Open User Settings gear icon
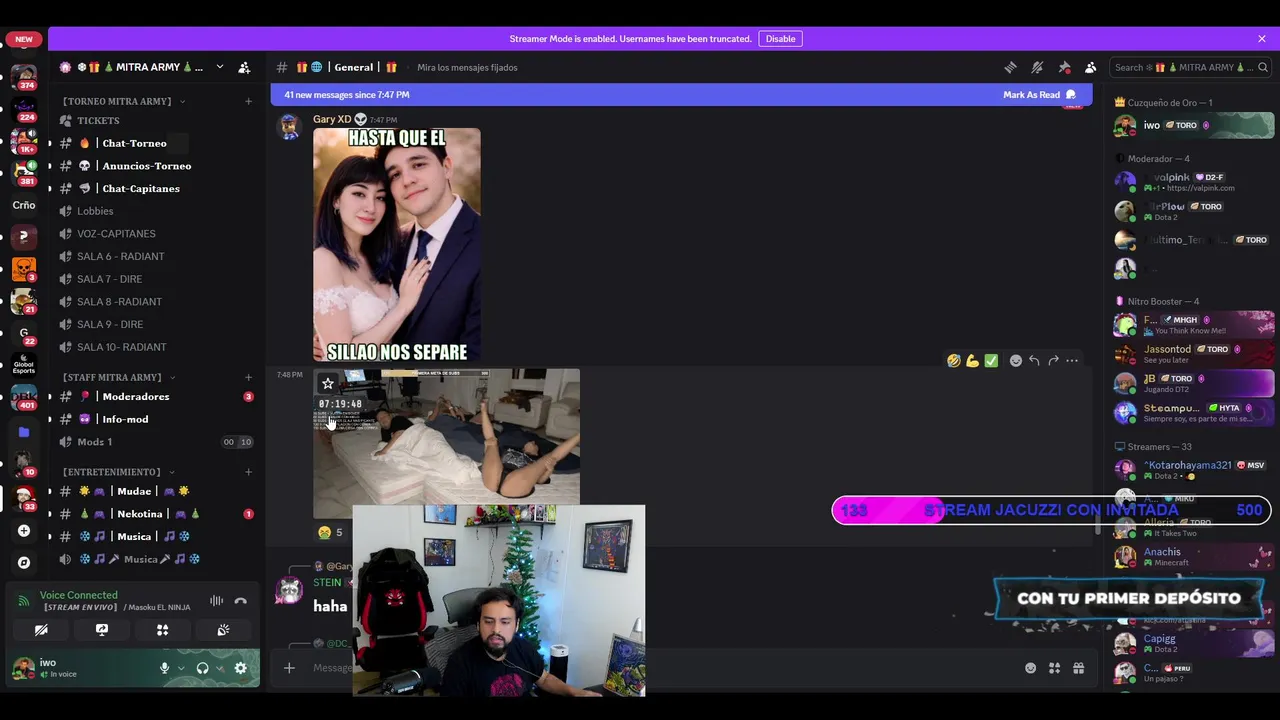The height and width of the screenshot is (720, 1280). [x=240, y=668]
